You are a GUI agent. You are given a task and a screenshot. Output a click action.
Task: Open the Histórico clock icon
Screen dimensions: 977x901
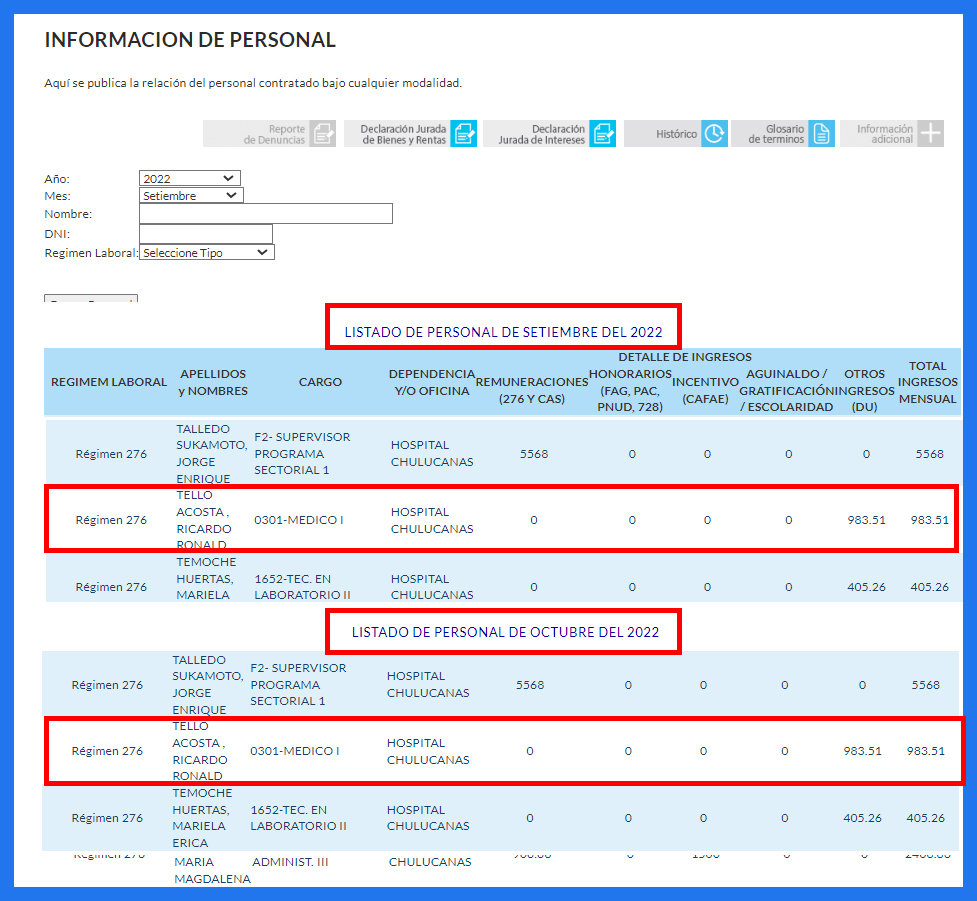click(x=714, y=134)
